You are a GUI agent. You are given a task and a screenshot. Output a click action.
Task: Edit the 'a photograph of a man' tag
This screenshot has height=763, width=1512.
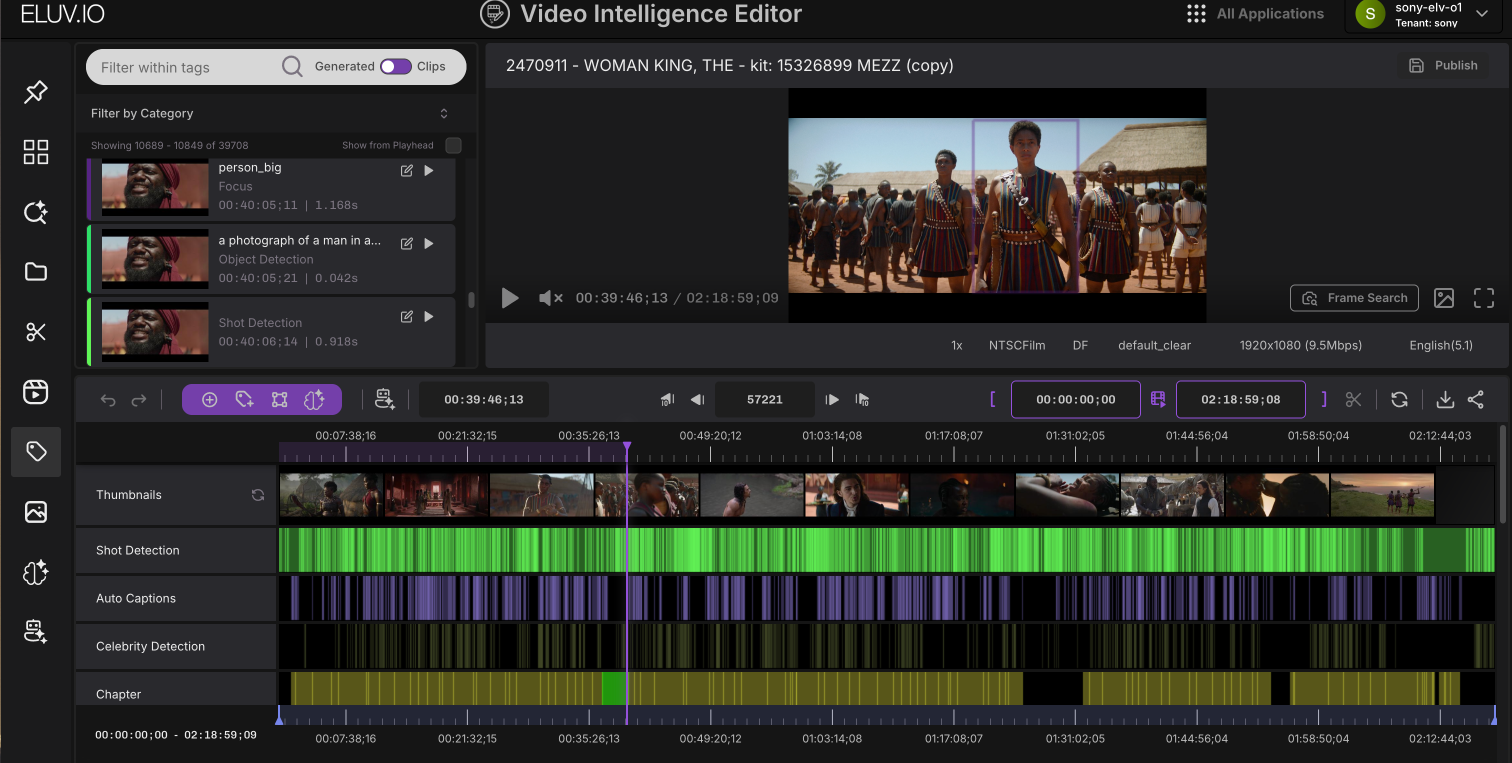407,244
